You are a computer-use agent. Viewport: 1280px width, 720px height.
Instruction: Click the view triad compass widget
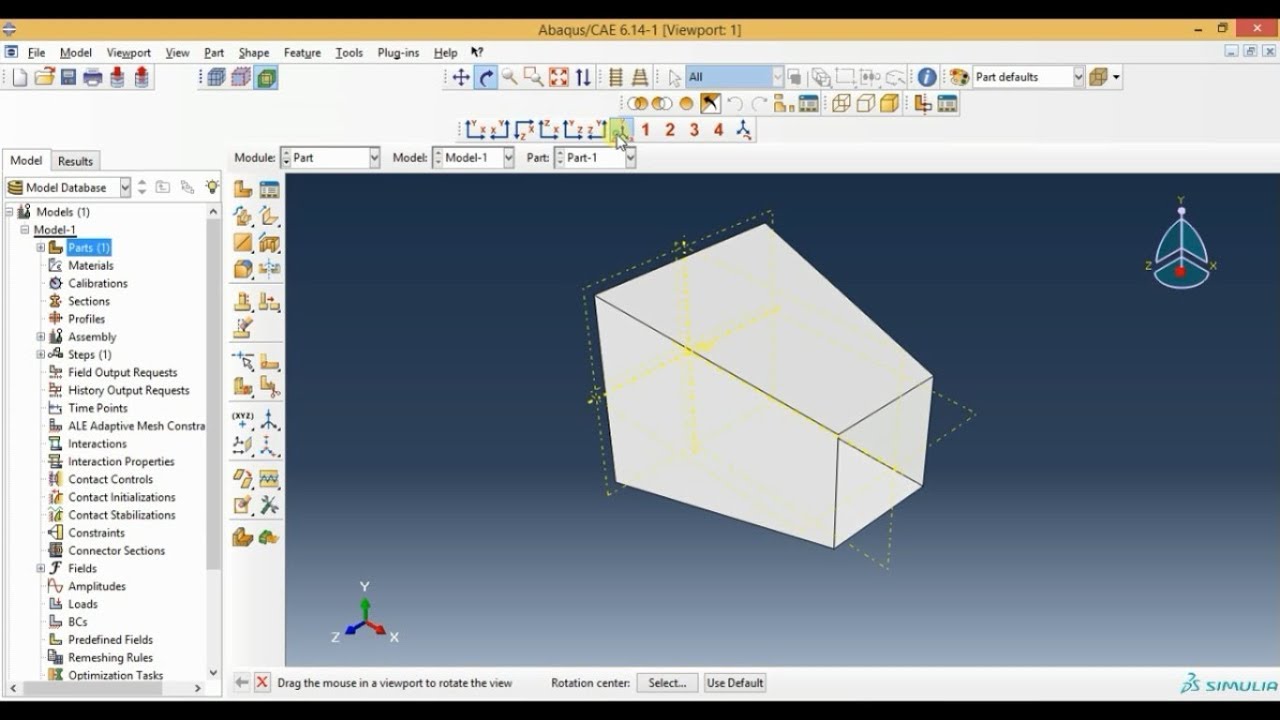tap(1181, 243)
